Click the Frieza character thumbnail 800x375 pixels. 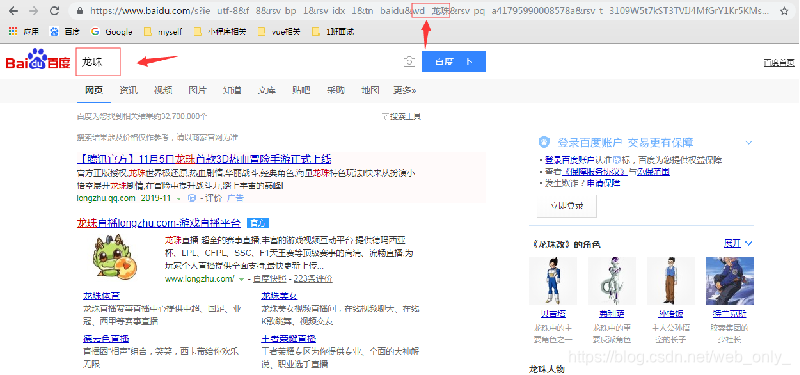point(612,281)
